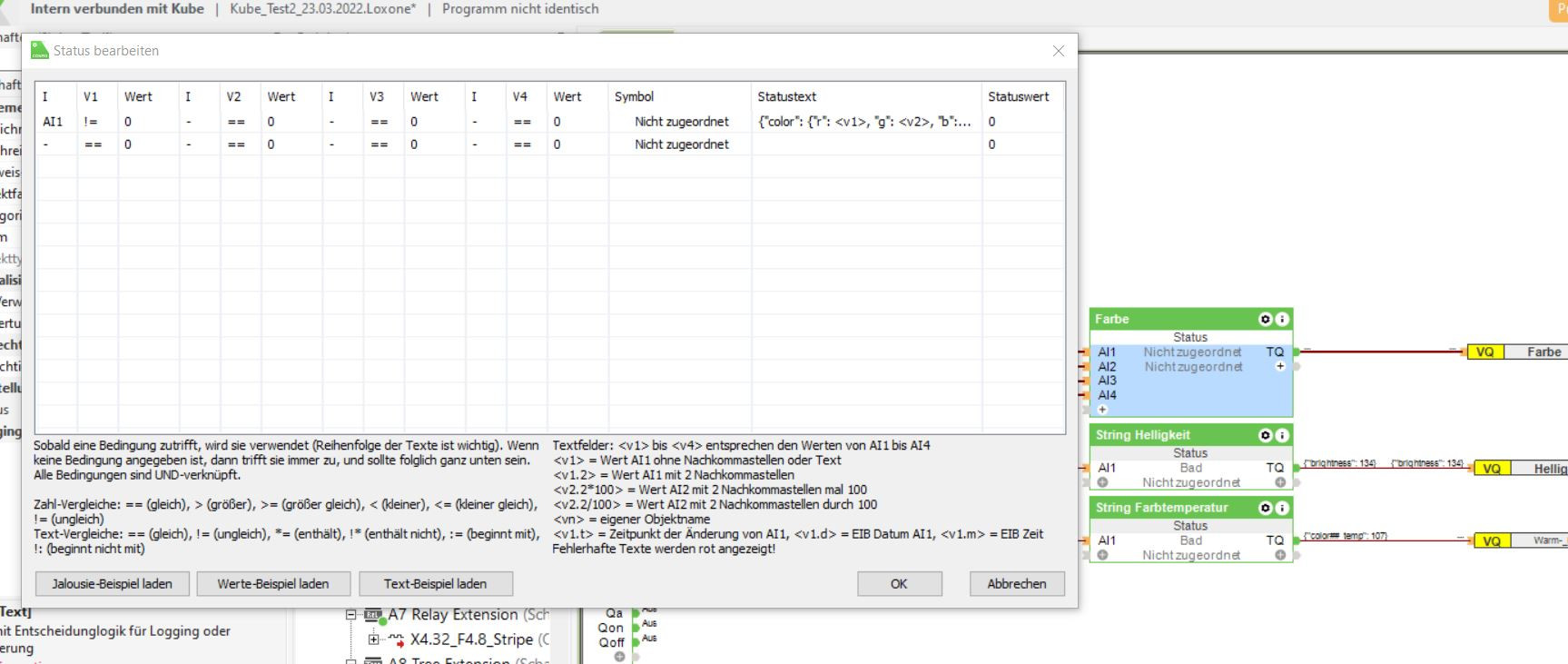The width and height of the screenshot is (1568, 664).
Task: Click the Status bearbeiten dialog title icon
Action: coord(40,51)
